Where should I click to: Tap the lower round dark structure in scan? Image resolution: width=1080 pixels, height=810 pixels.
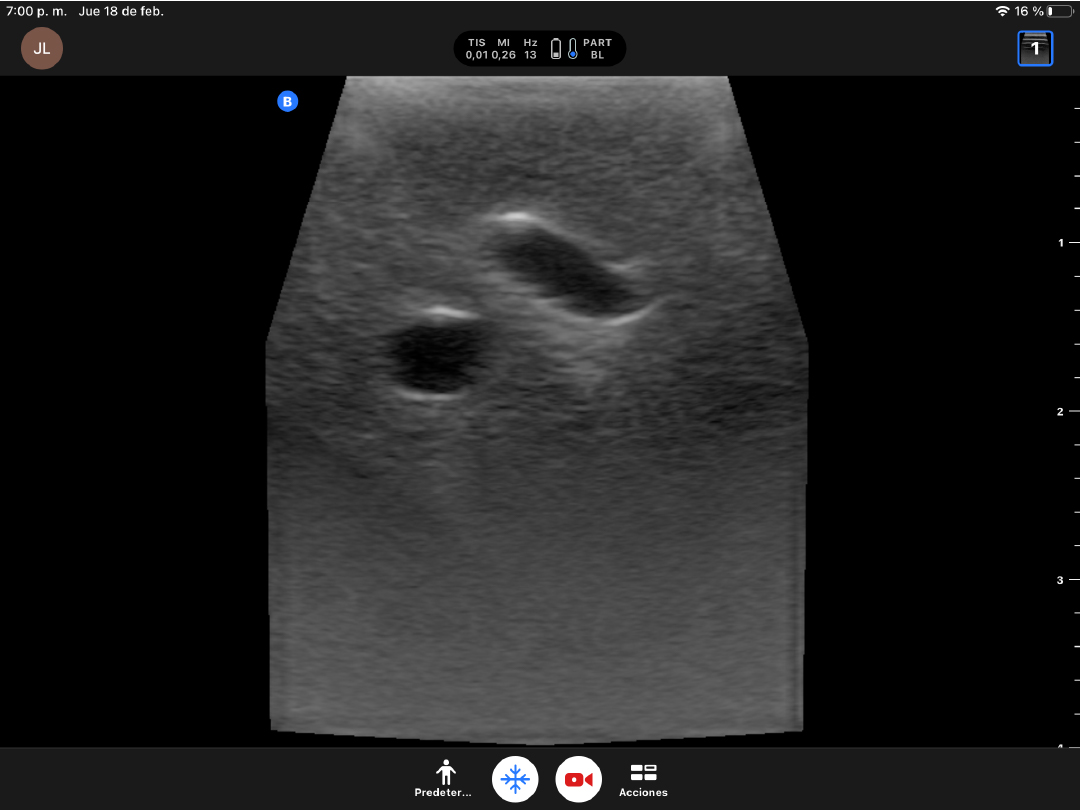click(x=435, y=358)
